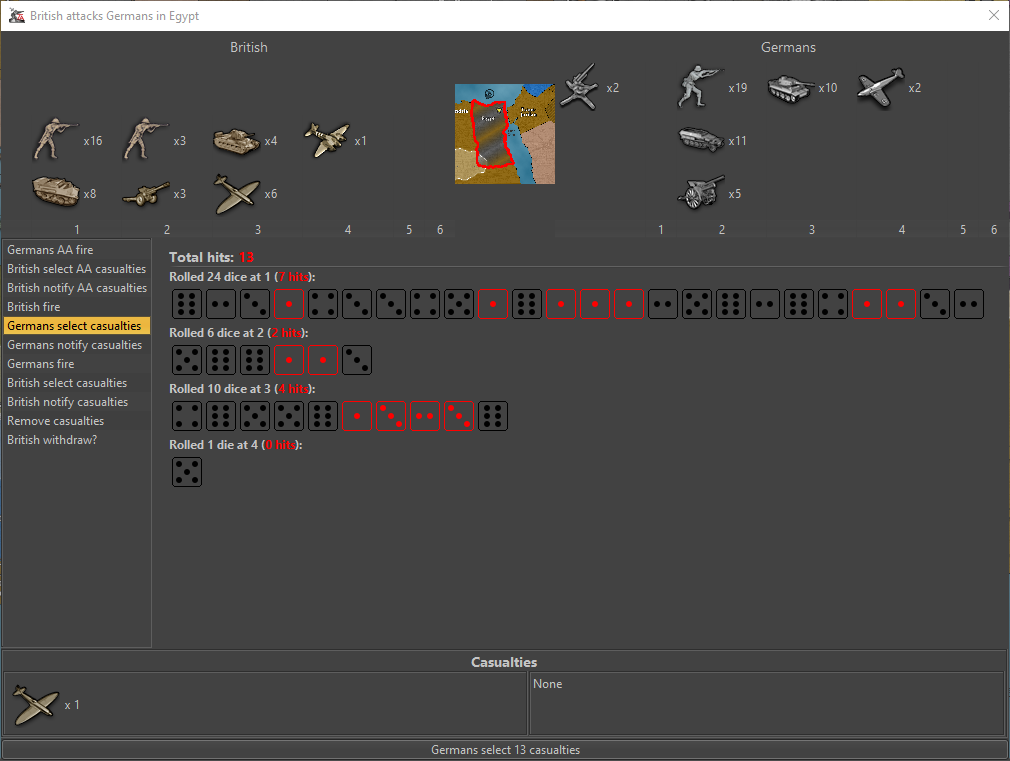
Task: Click the British bomber plane icon
Action: click(327, 141)
